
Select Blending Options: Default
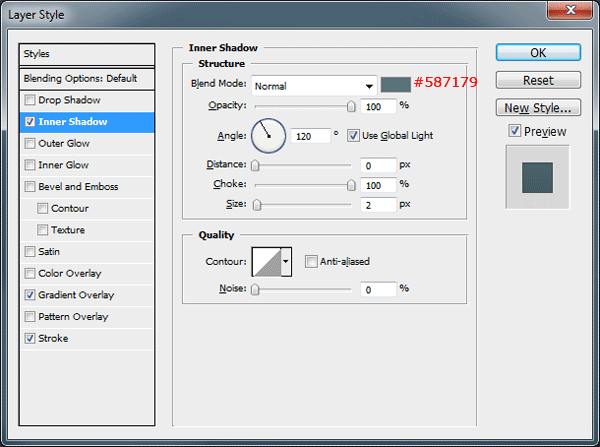[87, 79]
